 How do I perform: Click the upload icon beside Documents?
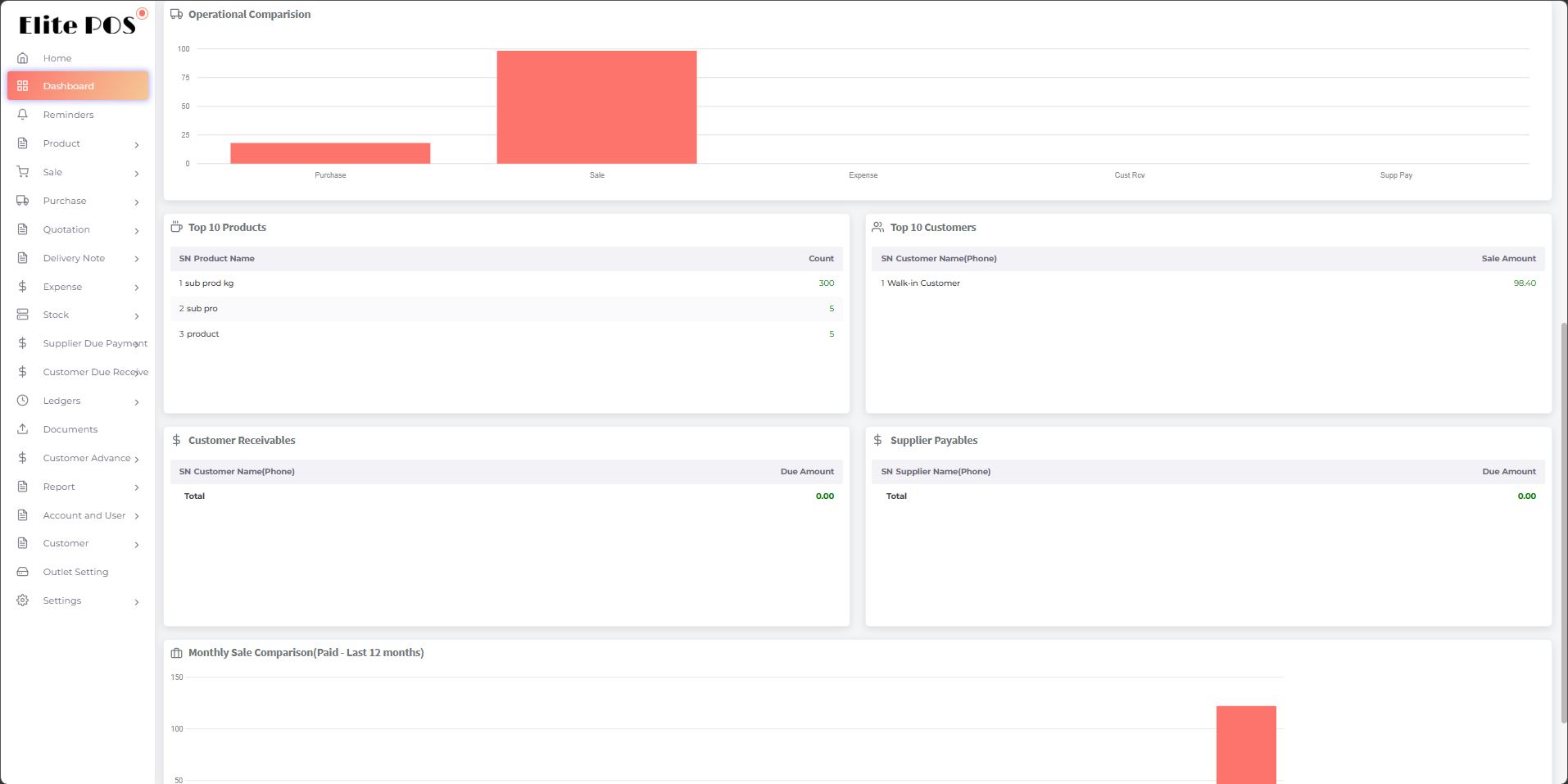pos(22,429)
